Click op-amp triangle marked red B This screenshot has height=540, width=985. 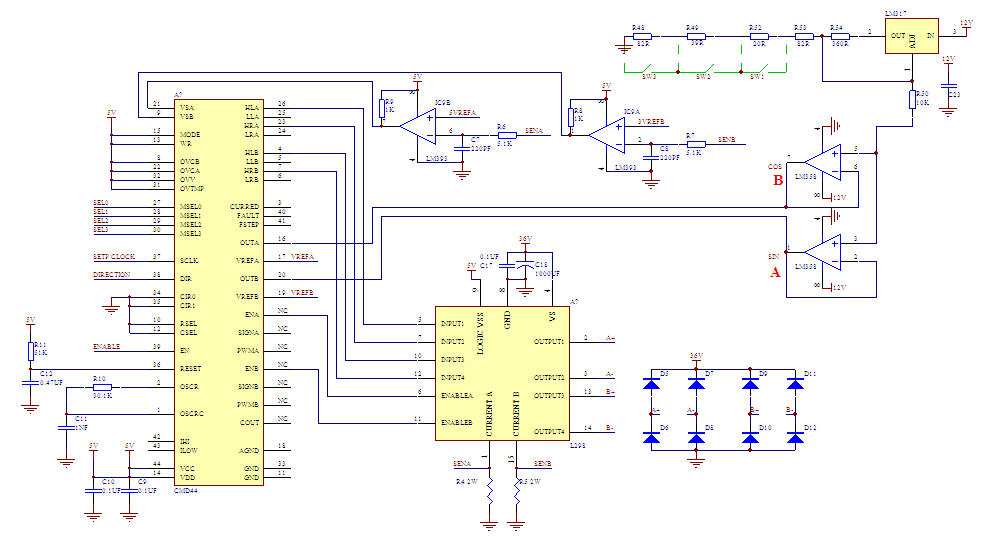(x=824, y=160)
